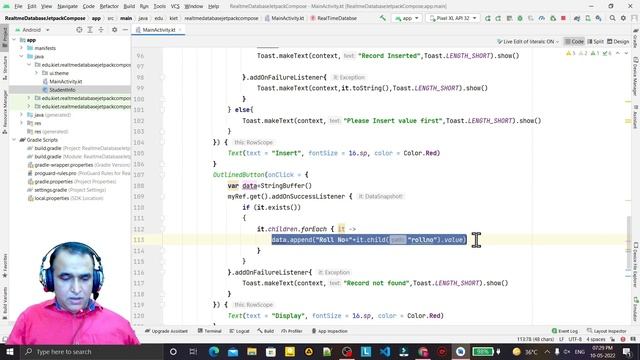The width and height of the screenshot is (640, 360).
Task: Switch editor to Split view
Action: pyautogui.click(x=596, y=42)
